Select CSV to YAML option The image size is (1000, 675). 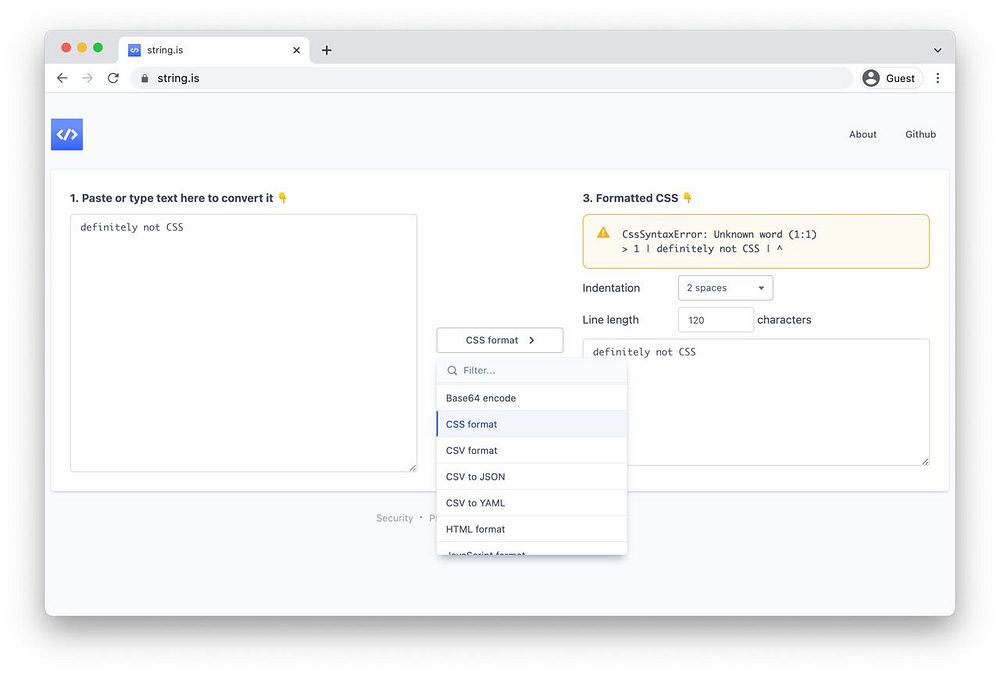click(x=531, y=503)
